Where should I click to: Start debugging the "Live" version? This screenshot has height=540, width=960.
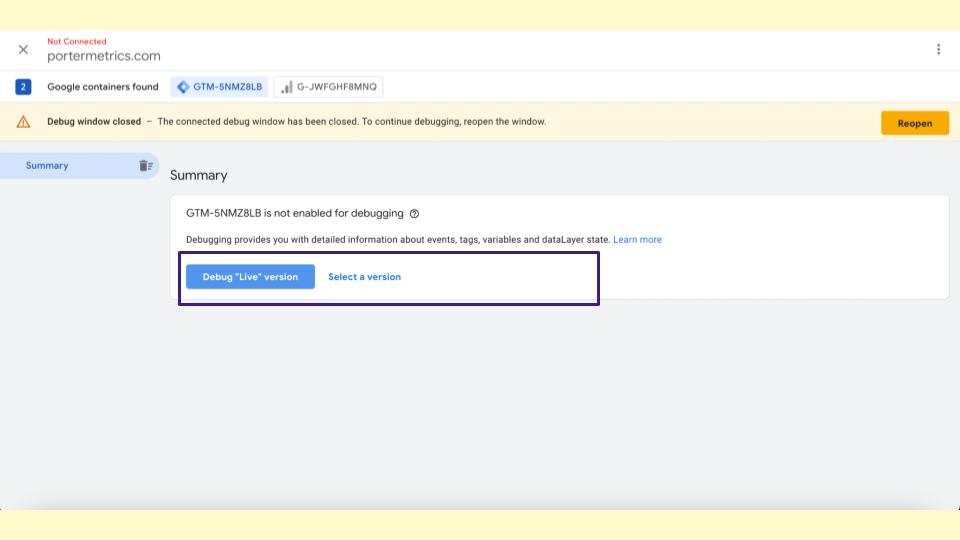click(250, 277)
